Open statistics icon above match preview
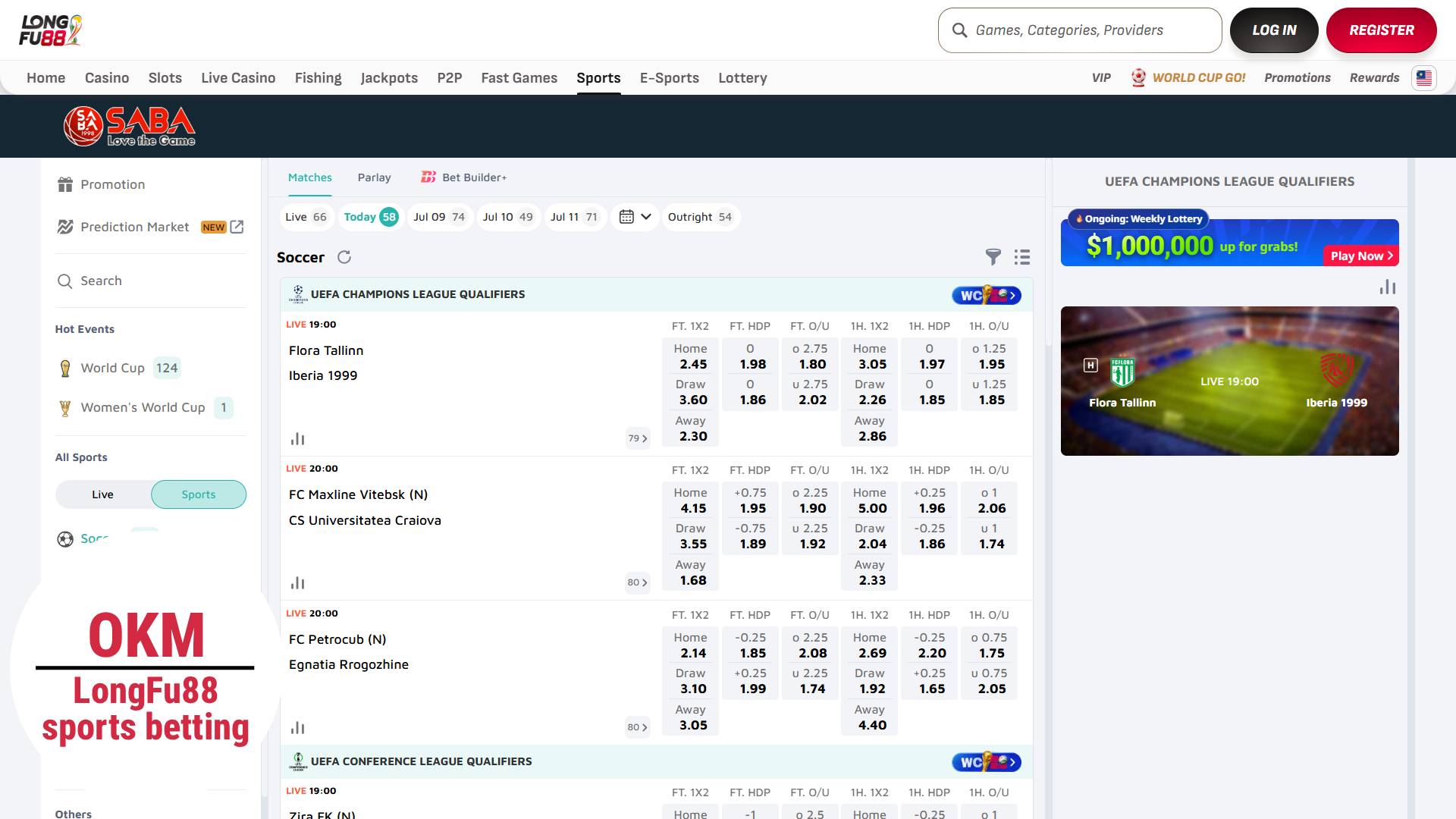 click(1388, 287)
